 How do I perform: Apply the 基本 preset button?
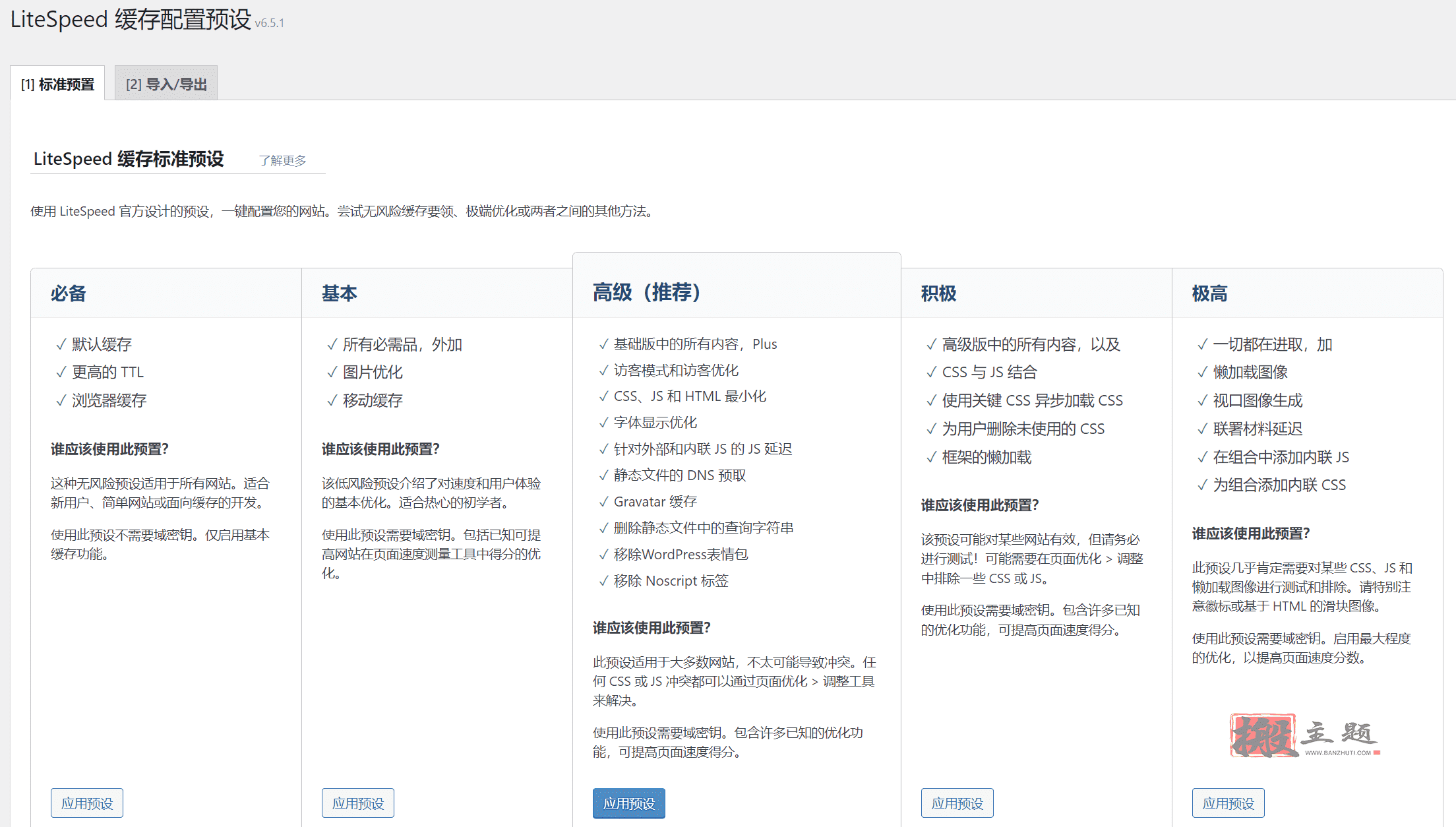click(358, 803)
